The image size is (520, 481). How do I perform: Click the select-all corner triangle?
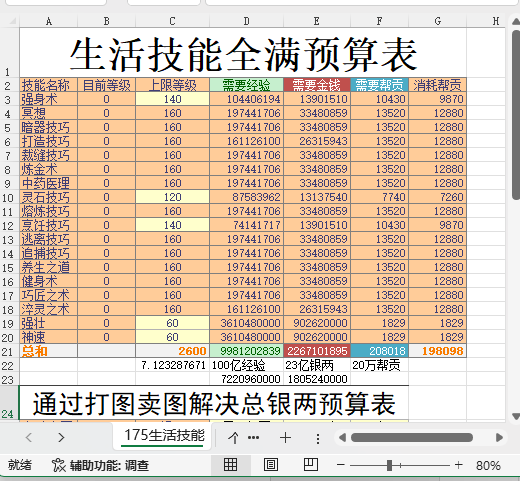[x=12, y=22]
